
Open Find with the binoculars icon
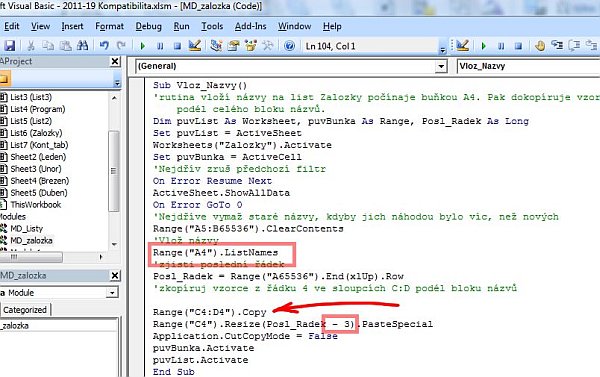(82, 46)
